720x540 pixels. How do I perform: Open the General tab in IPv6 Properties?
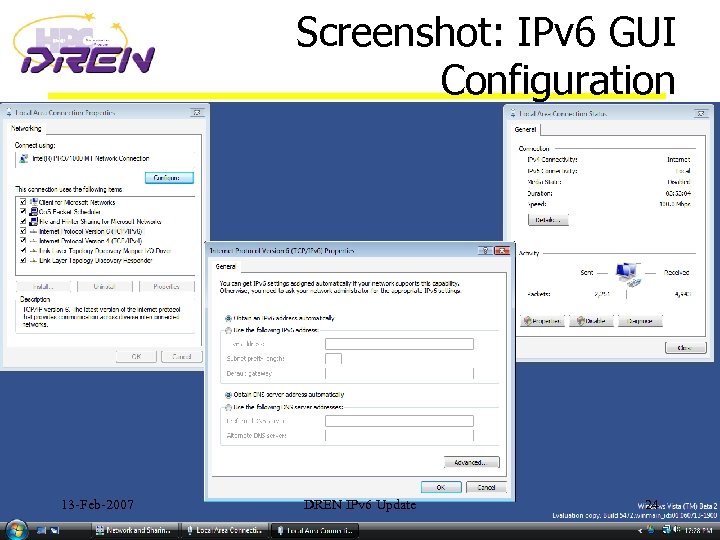point(225,266)
